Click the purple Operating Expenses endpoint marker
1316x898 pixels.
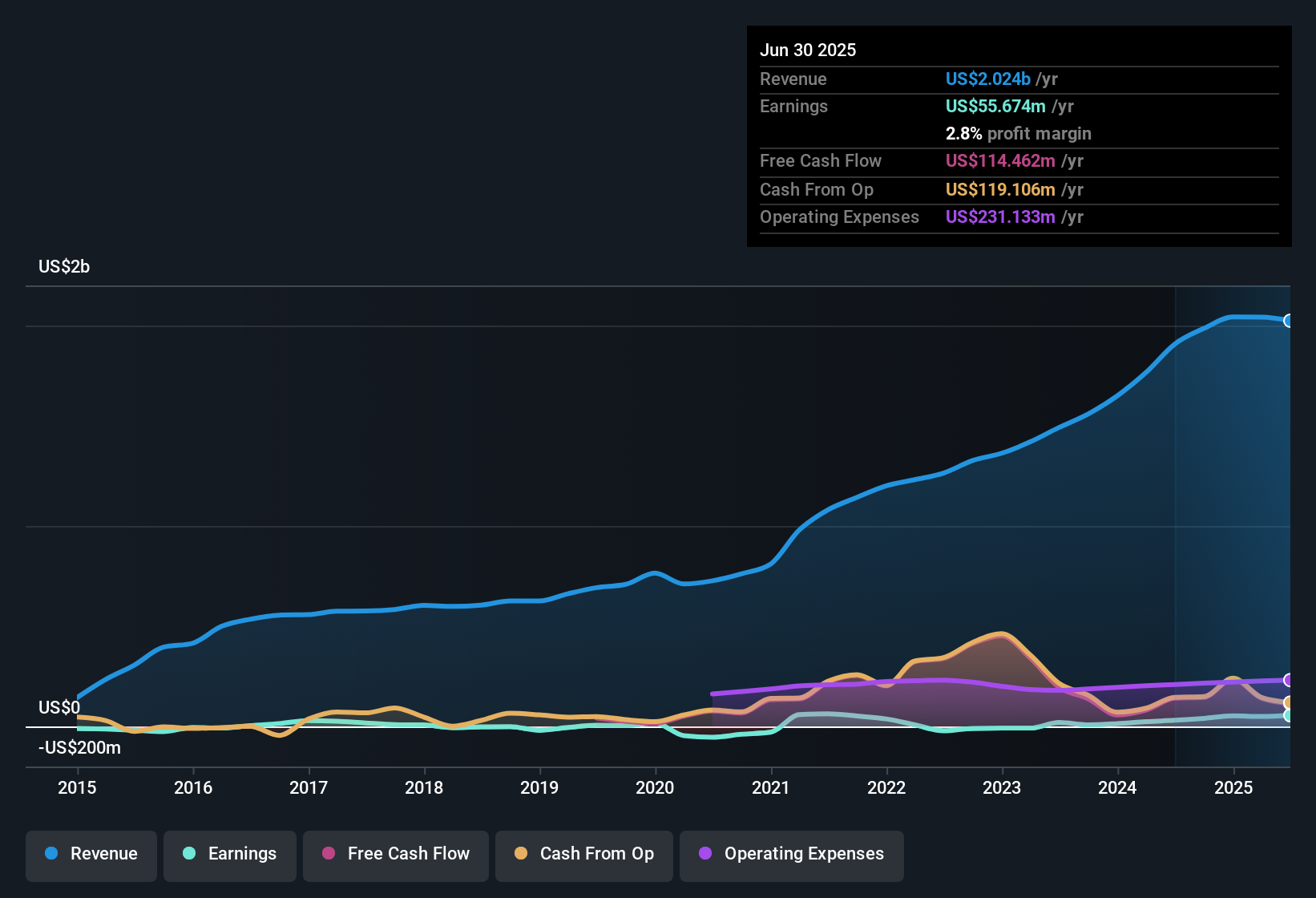(1289, 680)
